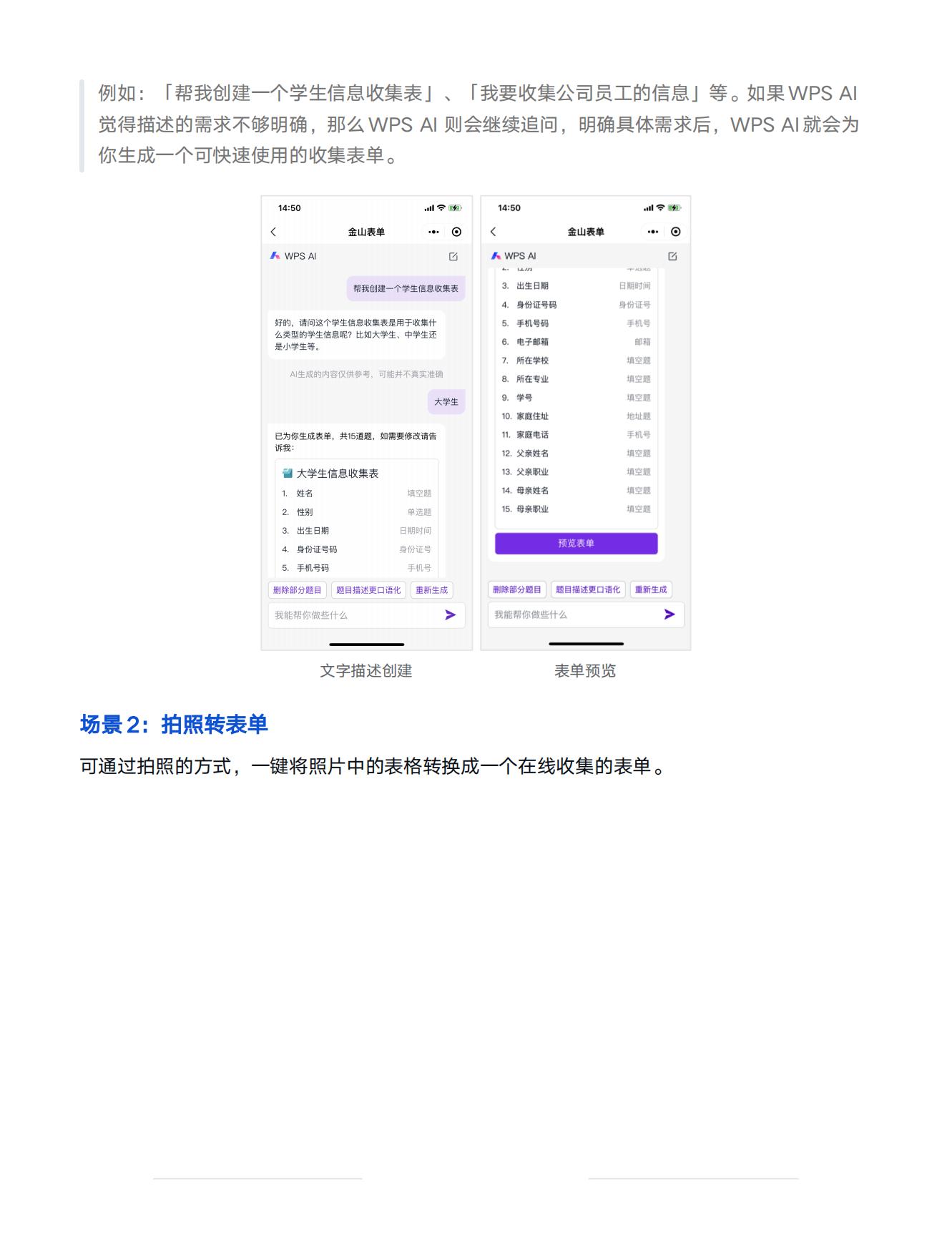
Task: Click the 金山表单 title in the 表单预览 screenshot
Action: [x=586, y=232]
